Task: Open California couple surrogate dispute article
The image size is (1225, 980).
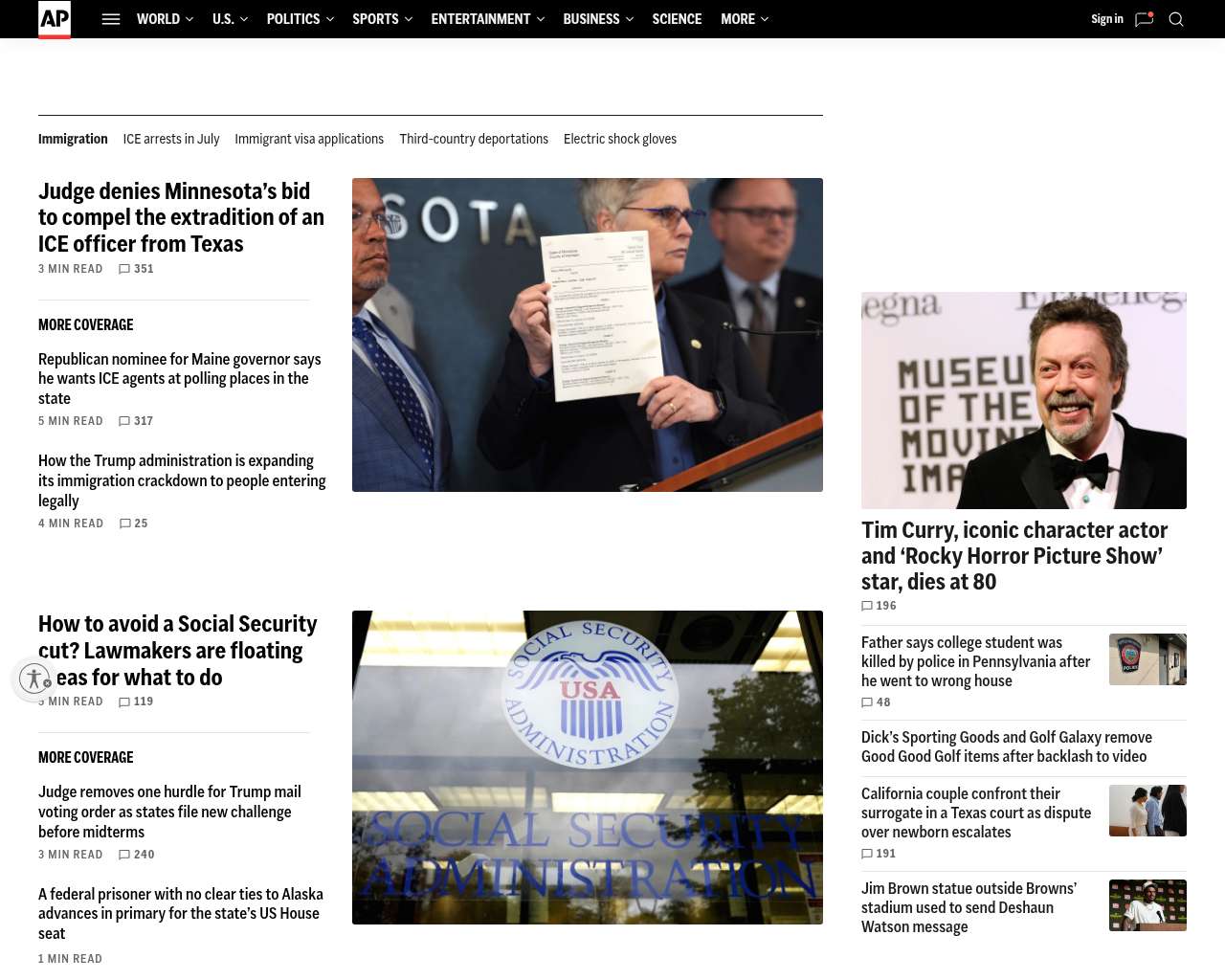Action: (976, 813)
